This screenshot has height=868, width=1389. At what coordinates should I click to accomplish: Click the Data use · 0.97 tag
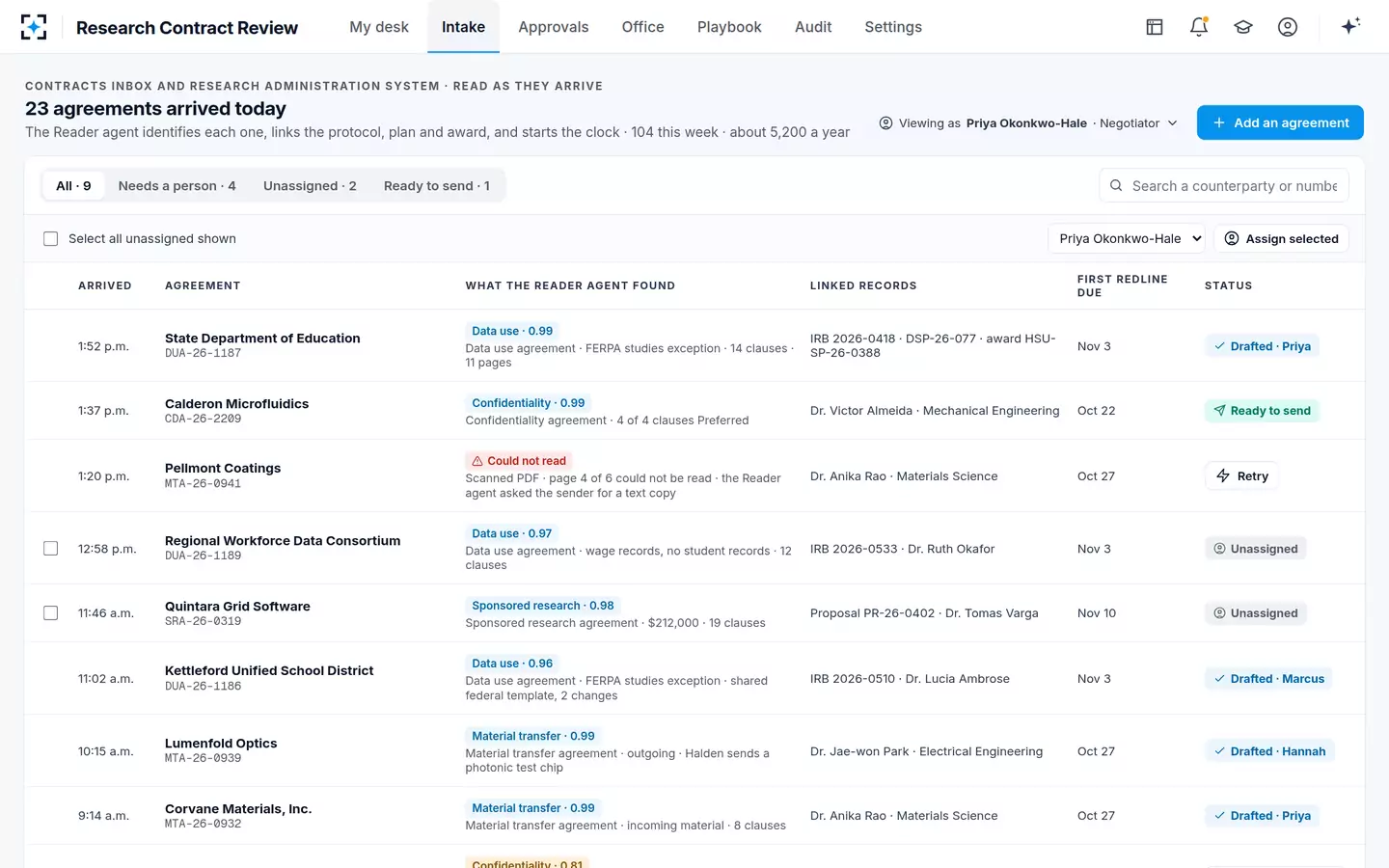[512, 533]
